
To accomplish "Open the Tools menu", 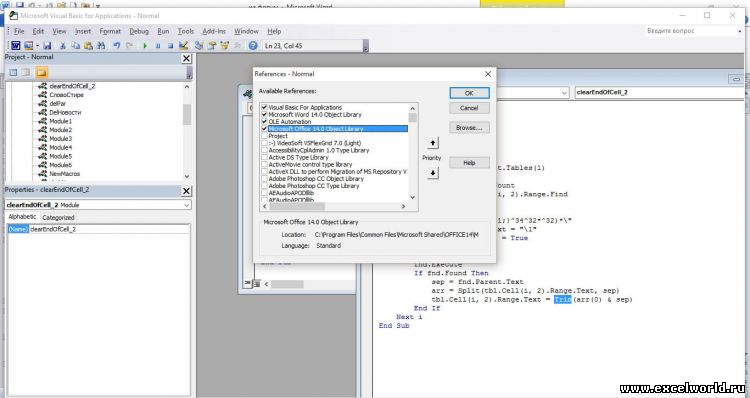I will tap(186, 31).
